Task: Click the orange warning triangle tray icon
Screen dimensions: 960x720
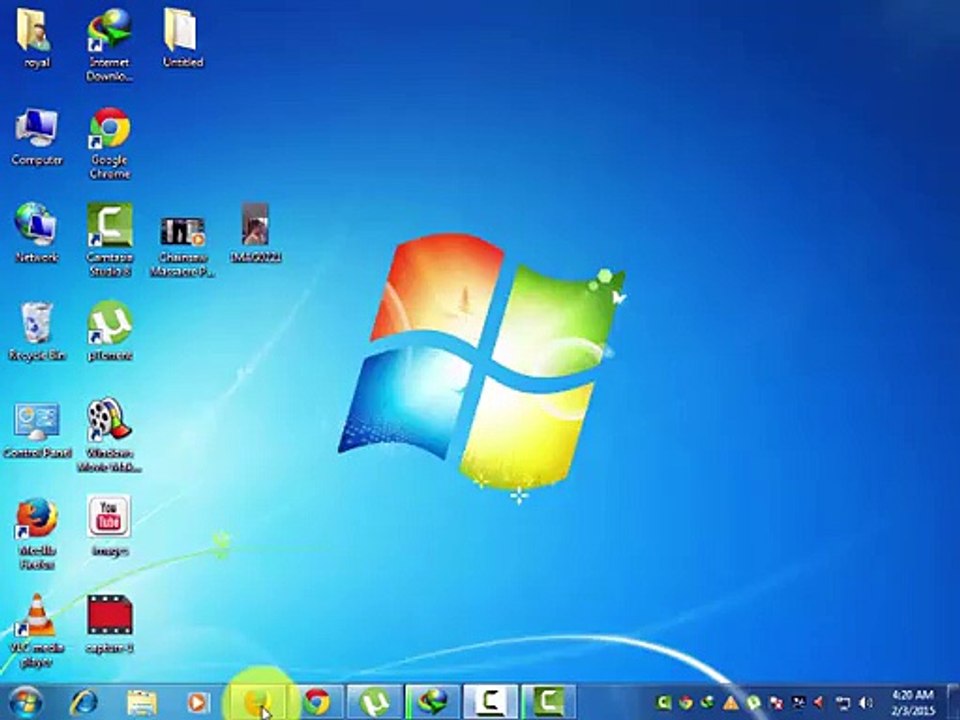Action: click(x=731, y=702)
